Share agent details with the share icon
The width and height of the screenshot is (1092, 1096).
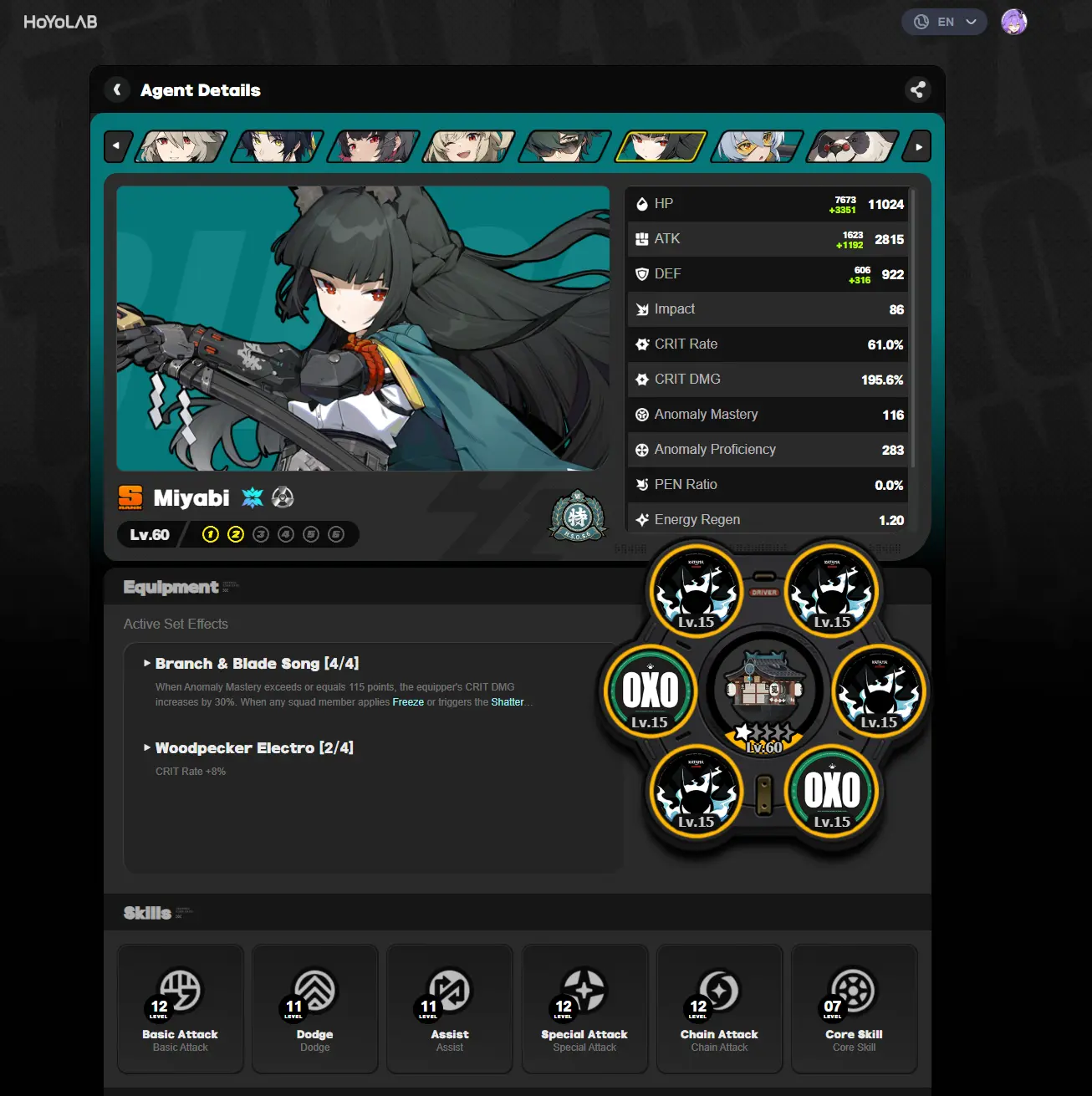click(918, 89)
